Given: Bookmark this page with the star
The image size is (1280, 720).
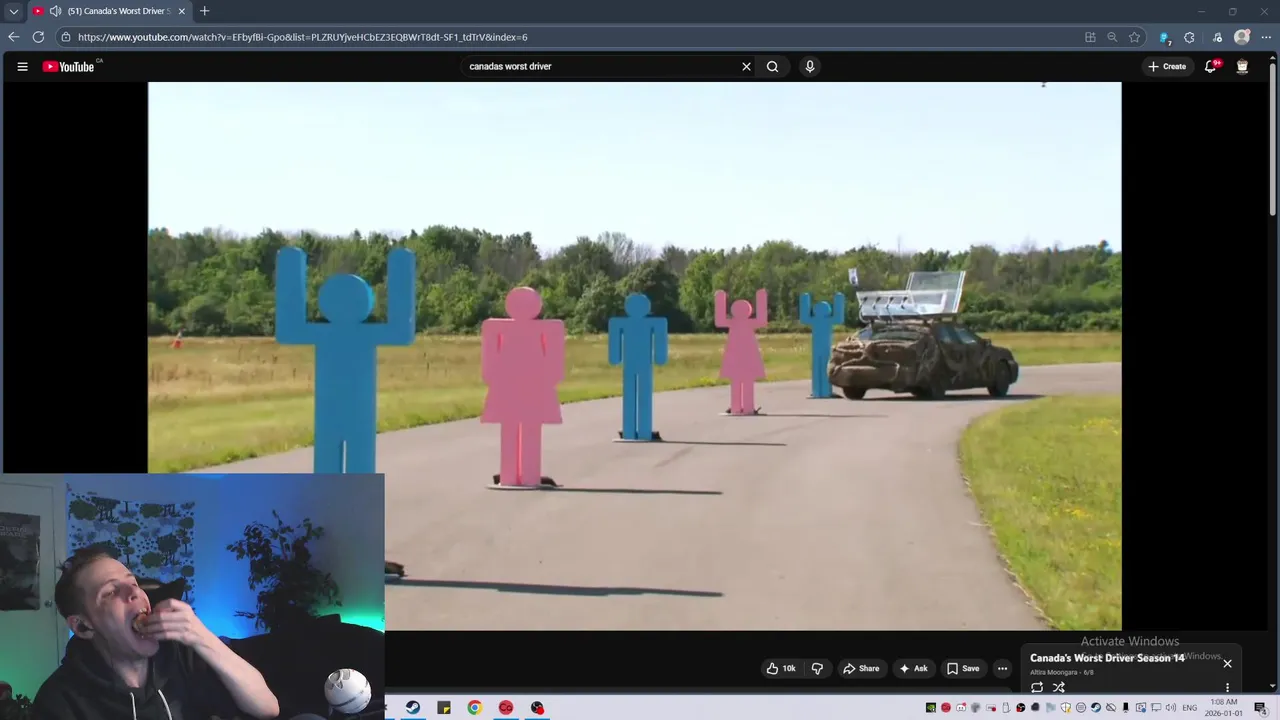Looking at the screenshot, I should pyautogui.click(x=1134, y=37).
